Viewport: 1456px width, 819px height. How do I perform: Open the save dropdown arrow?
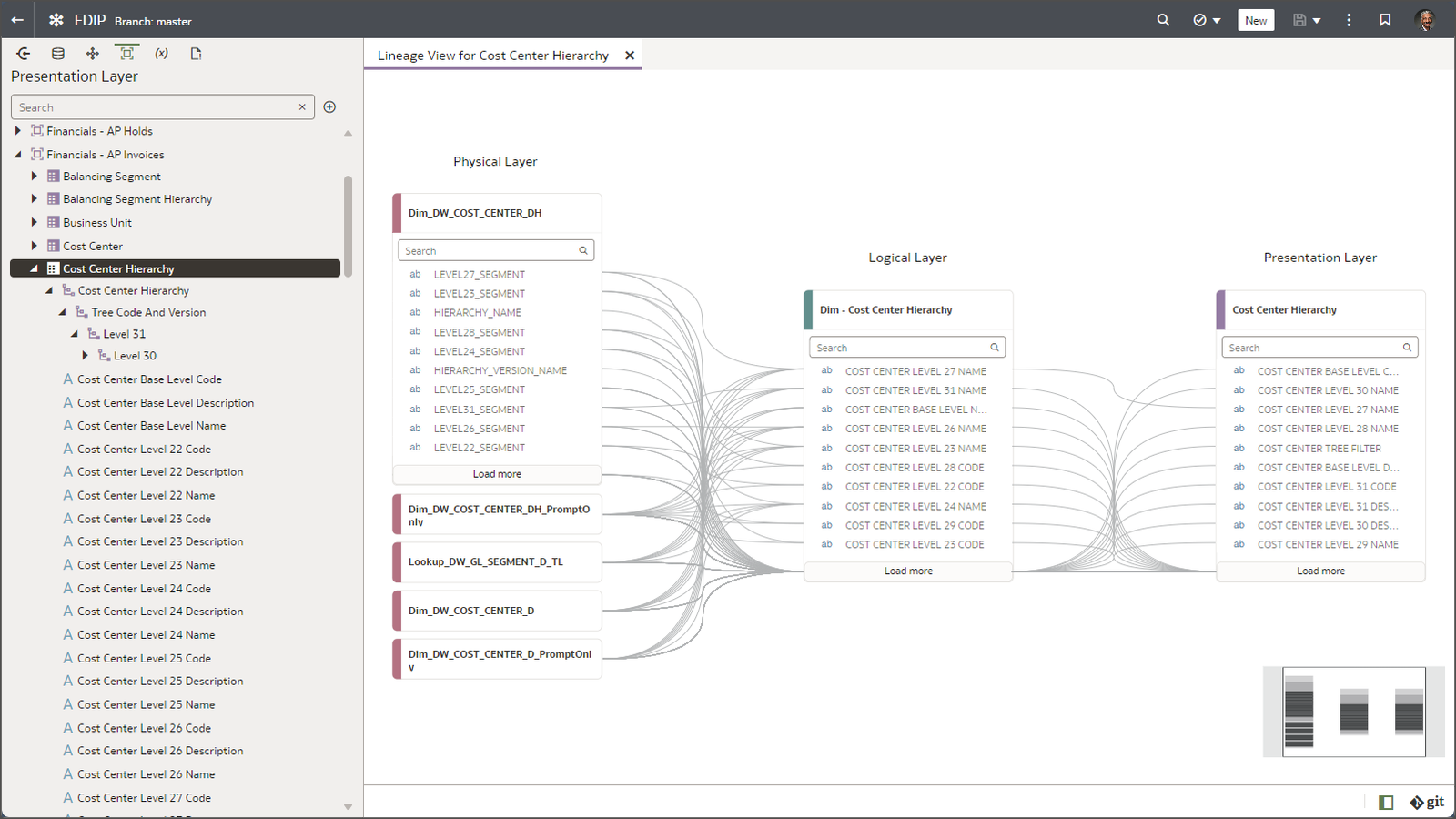pos(1317,19)
